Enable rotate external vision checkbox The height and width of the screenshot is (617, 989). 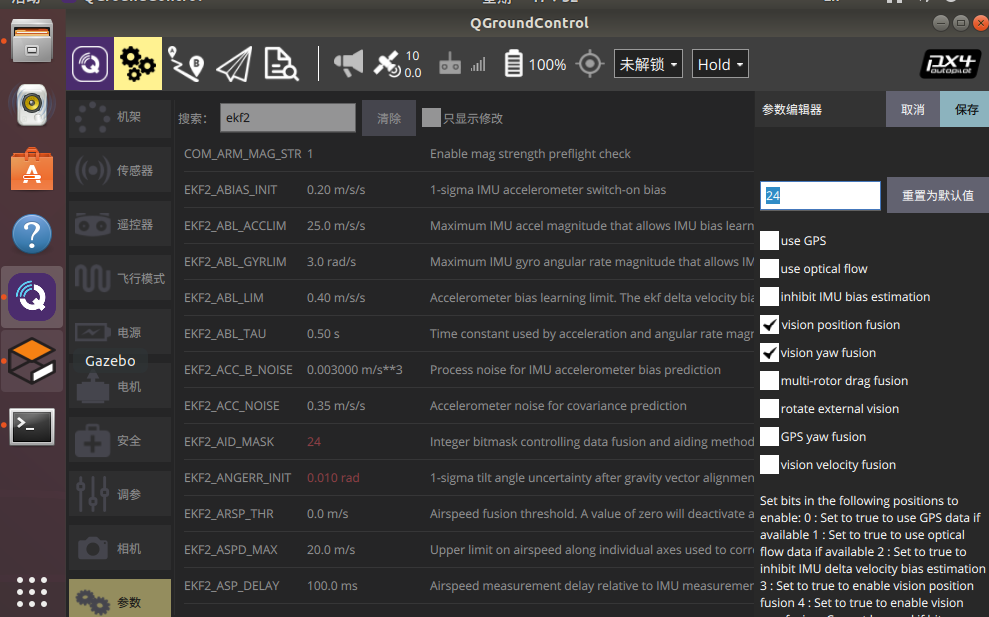pos(769,408)
